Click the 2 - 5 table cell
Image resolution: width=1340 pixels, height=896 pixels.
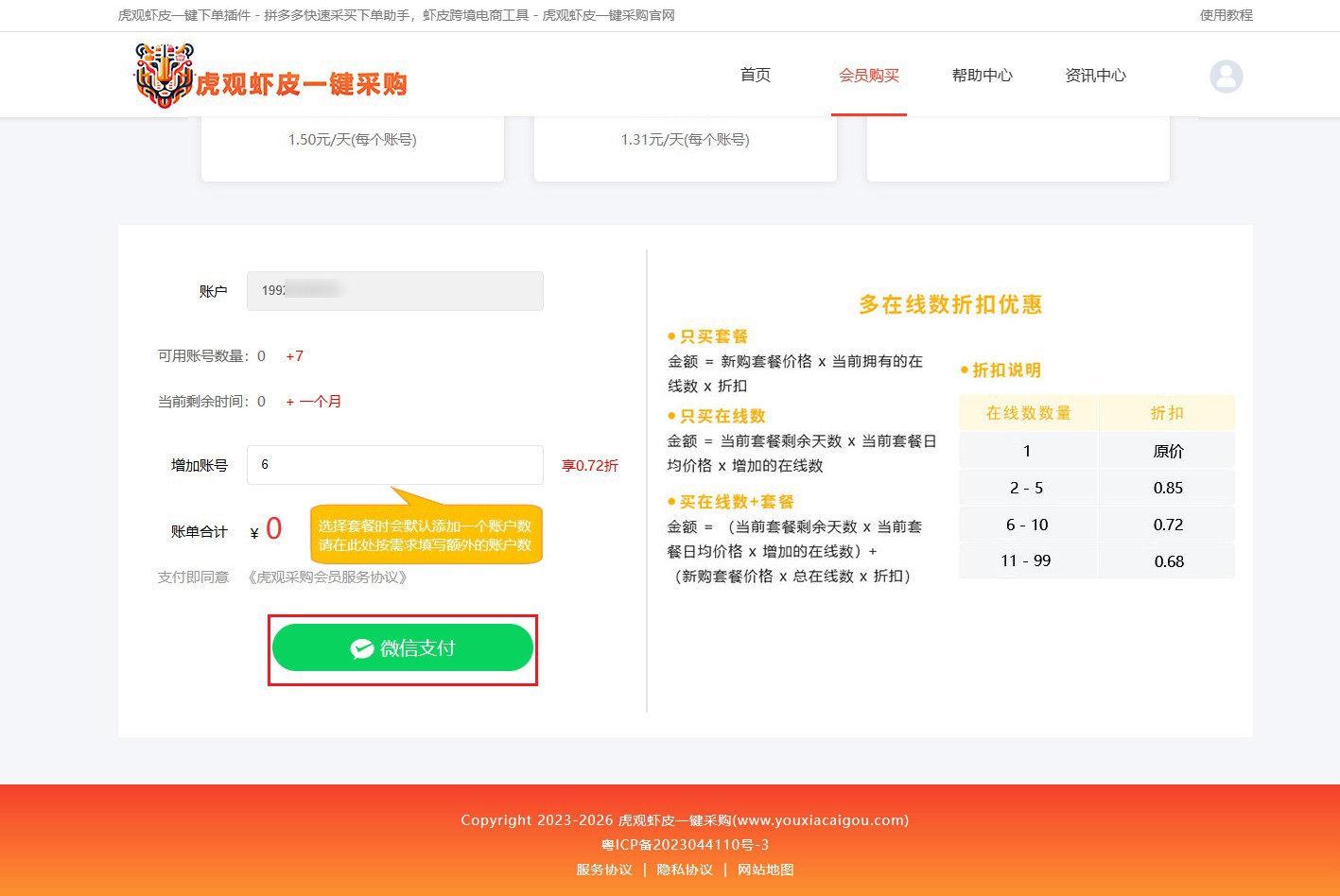1028,488
